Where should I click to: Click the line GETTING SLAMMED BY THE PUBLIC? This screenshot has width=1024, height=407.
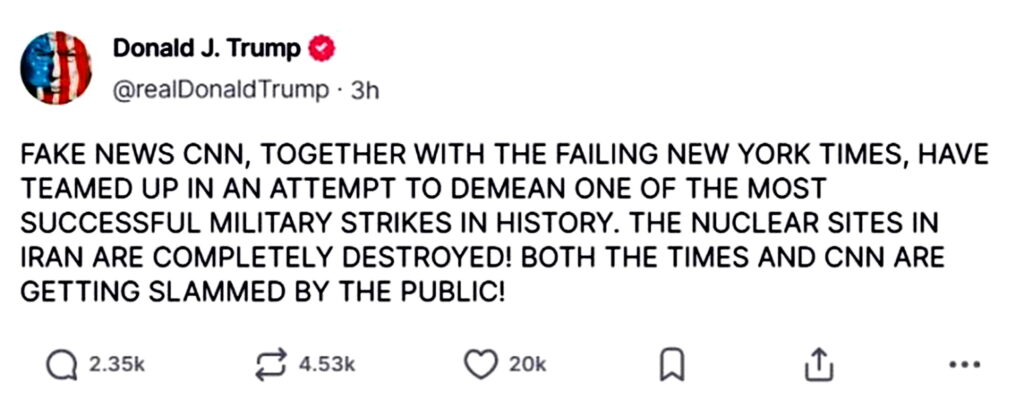click(x=263, y=291)
